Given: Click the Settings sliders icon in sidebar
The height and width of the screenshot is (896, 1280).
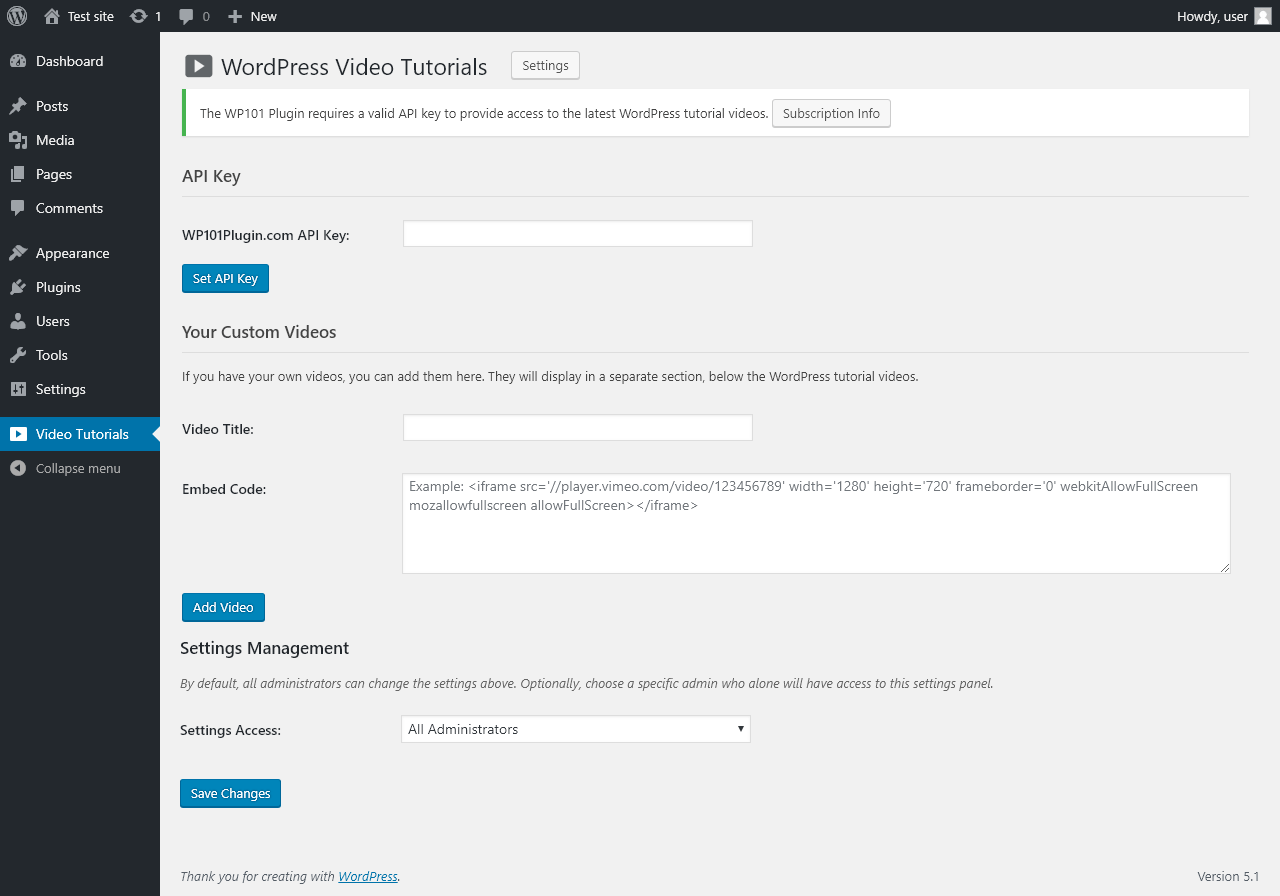Looking at the screenshot, I should click(18, 389).
